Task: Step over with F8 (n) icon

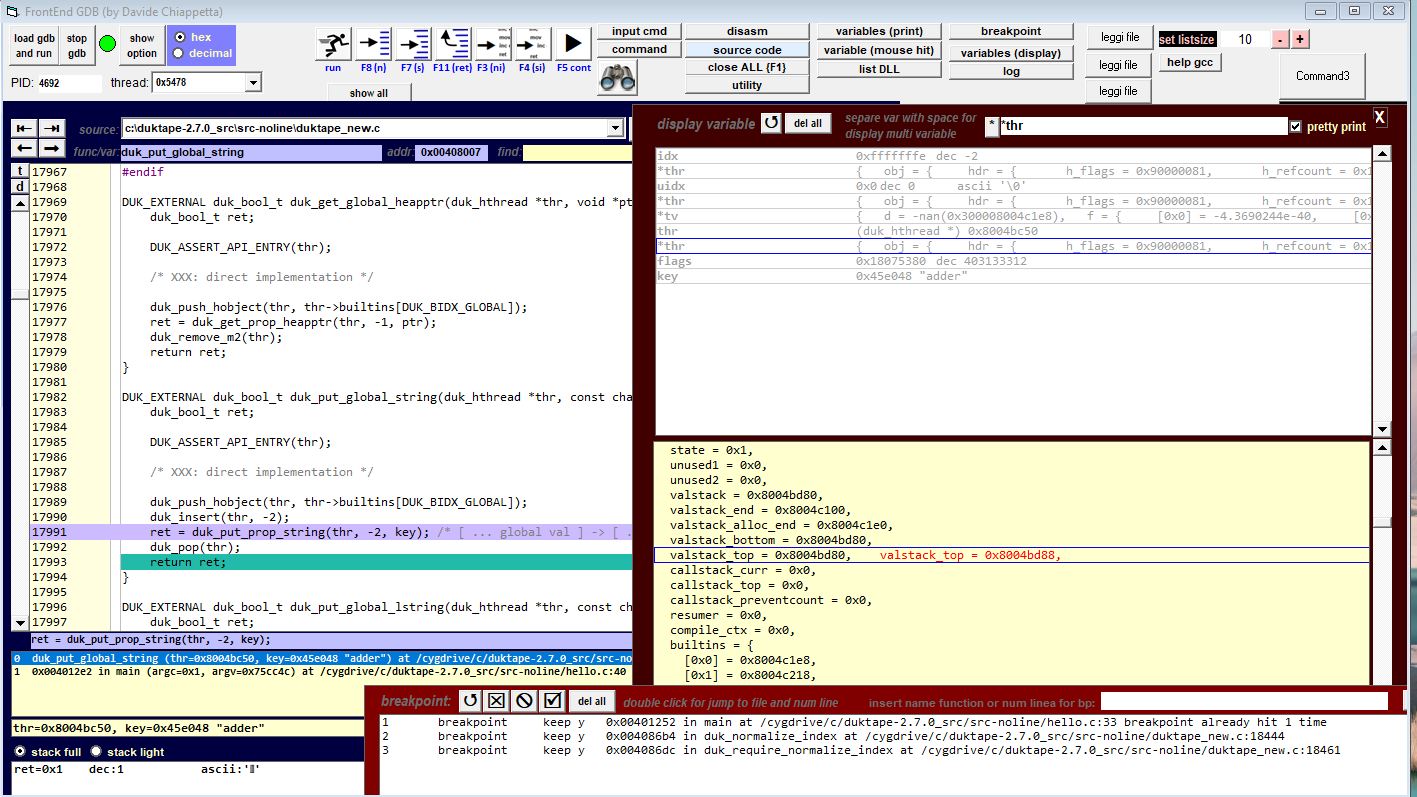Action: (374, 44)
